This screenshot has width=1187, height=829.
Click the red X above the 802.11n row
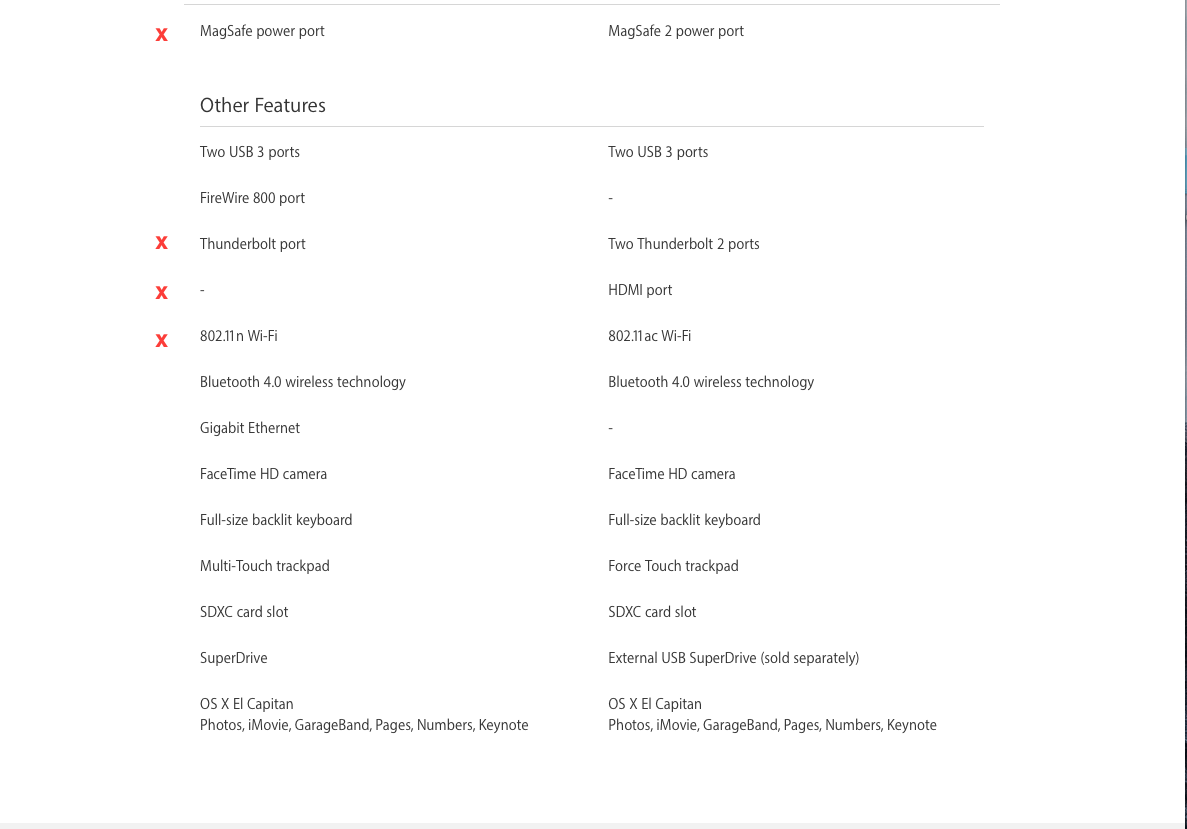tap(162, 293)
